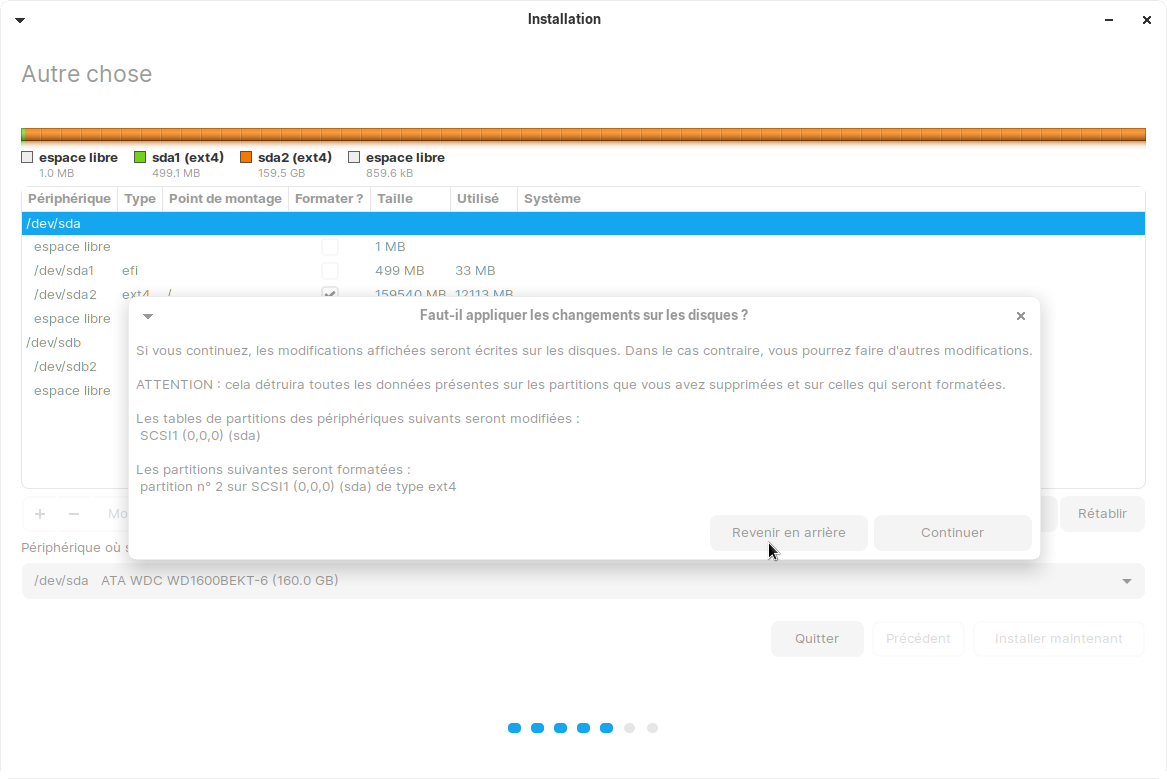This screenshot has height=779, width=1167.
Task: Close the apply changes dialog
Action: 1020,316
